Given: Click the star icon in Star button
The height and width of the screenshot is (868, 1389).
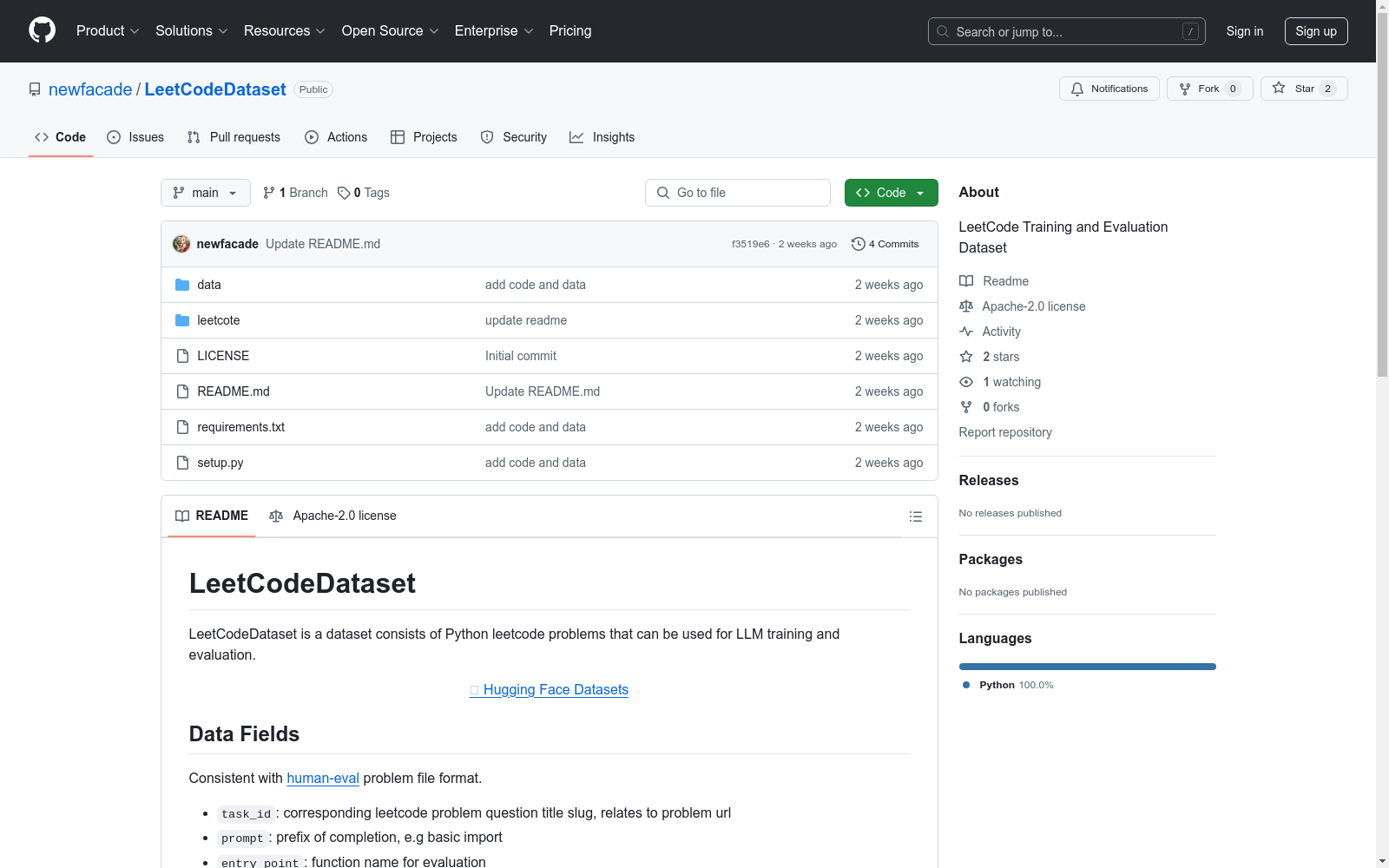Looking at the screenshot, I should click(1279, 88).
